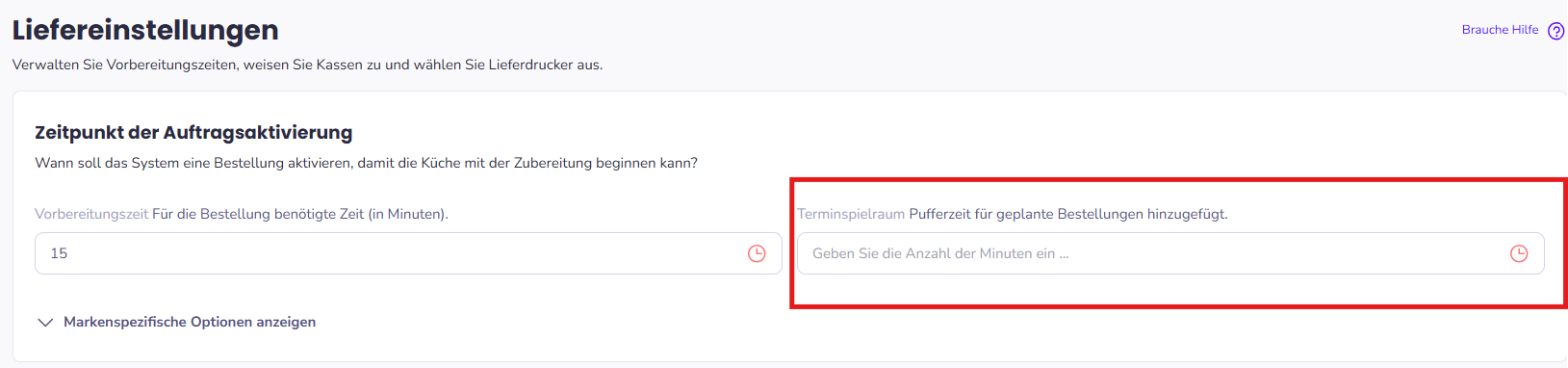This screenshot has height=368, width=1568.
Task: Expand chevron beside Markenspezifische Optionen
Action: point(44,323)
